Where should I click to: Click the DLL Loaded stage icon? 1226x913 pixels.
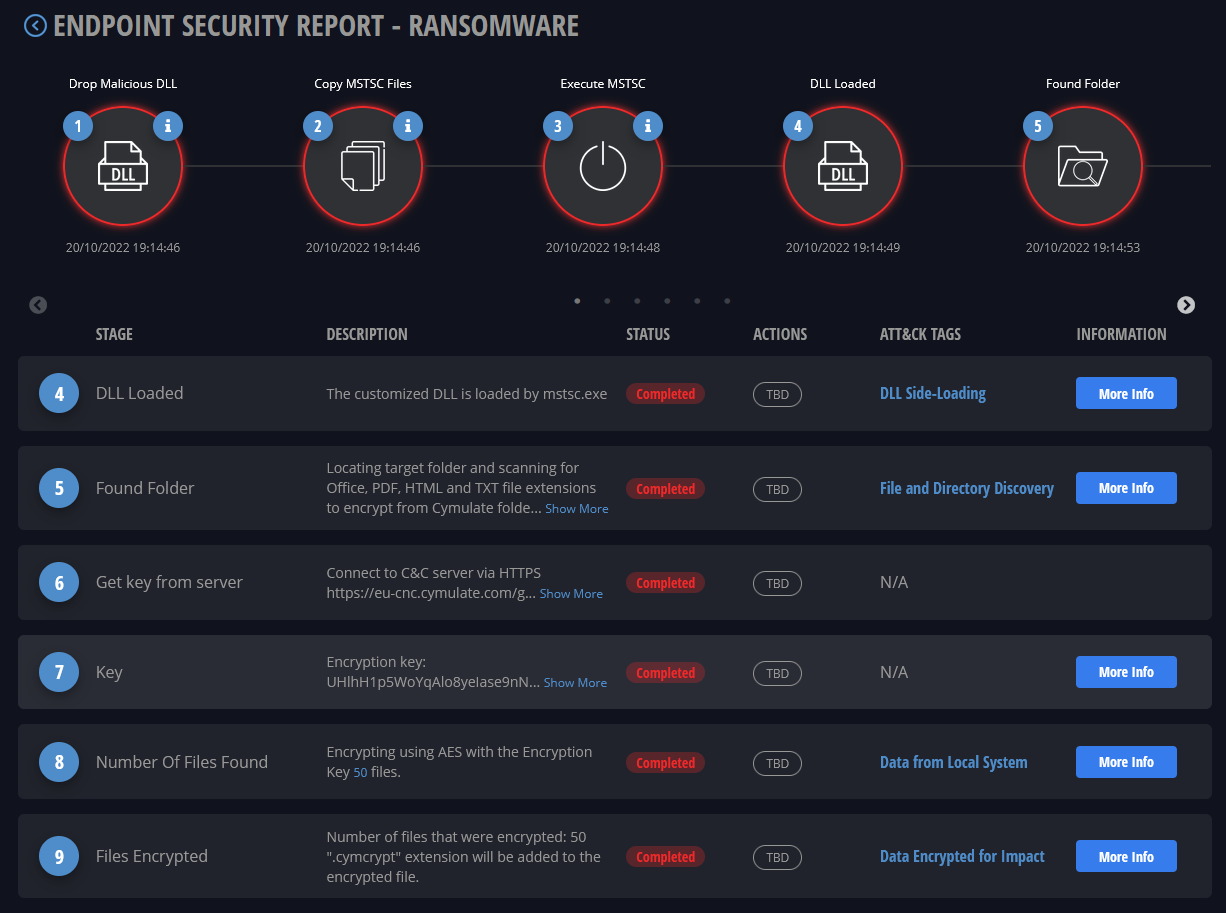(842, 165)
